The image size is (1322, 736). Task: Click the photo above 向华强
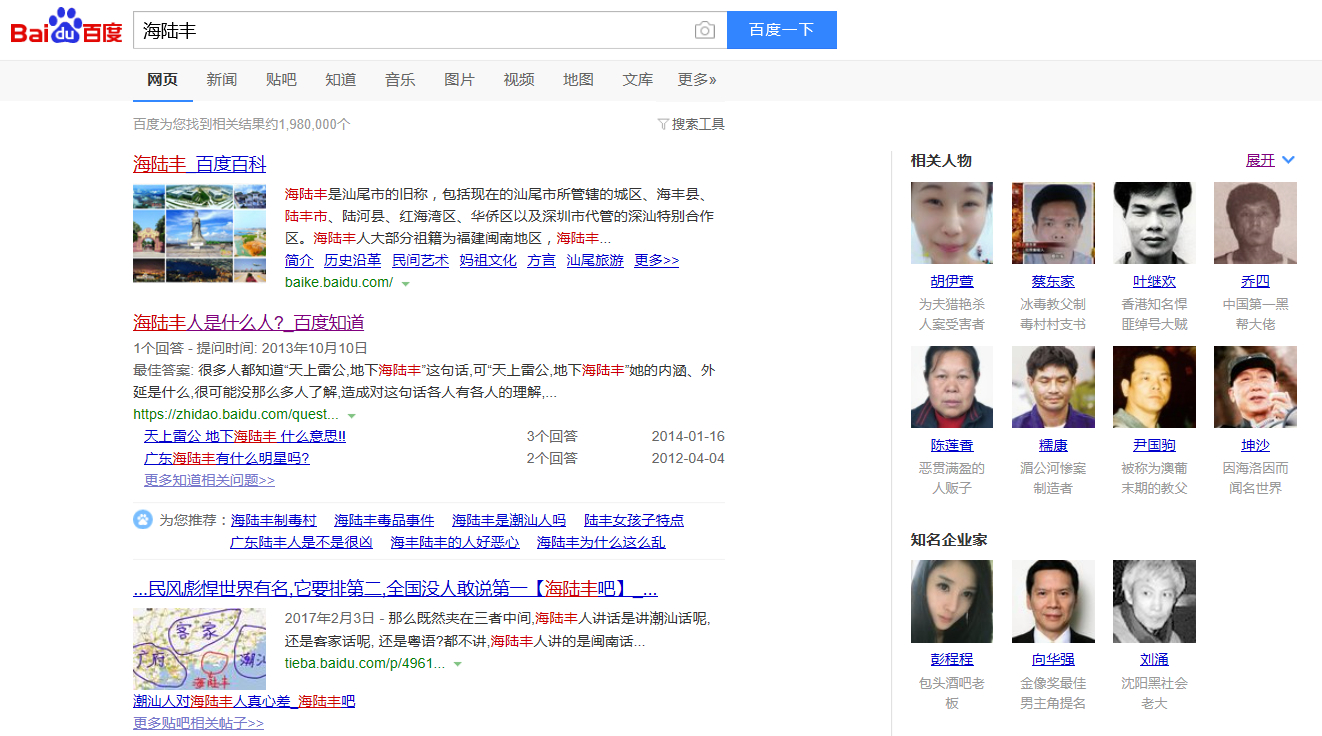click(1053, 601)
